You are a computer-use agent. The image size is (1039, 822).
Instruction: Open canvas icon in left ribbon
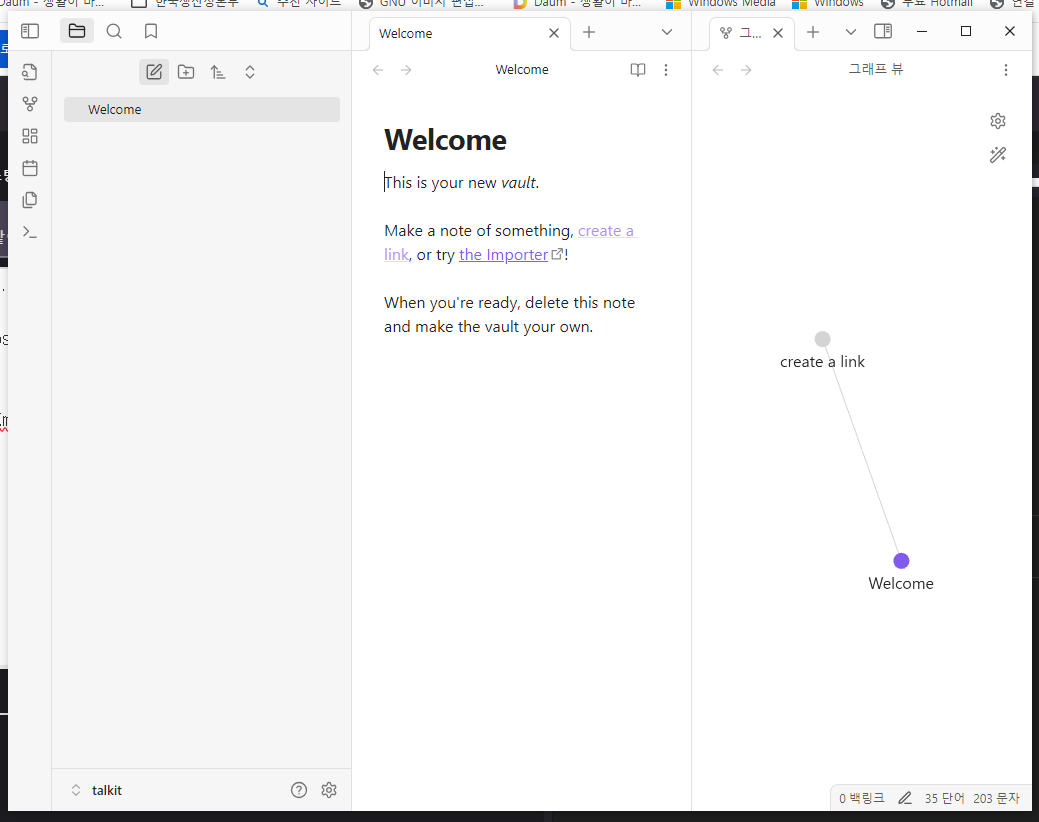coord(30,136)
